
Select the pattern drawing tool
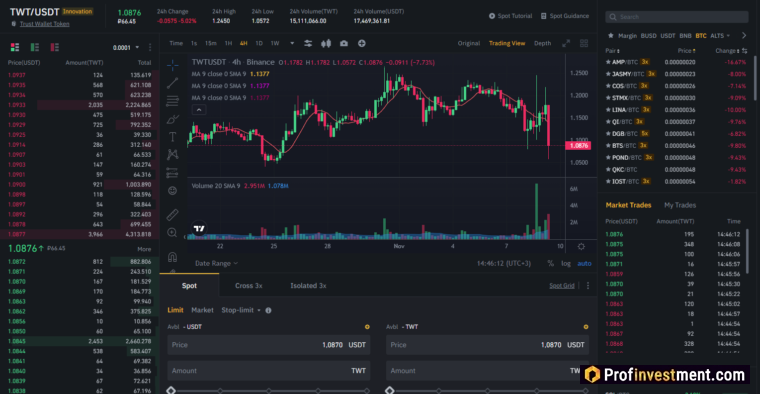coord(173,155)
